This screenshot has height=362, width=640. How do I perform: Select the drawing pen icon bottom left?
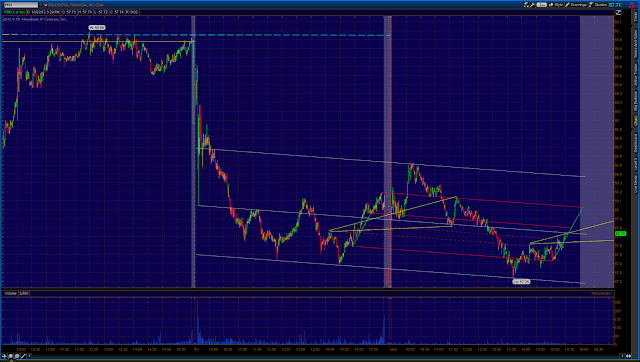24,356
